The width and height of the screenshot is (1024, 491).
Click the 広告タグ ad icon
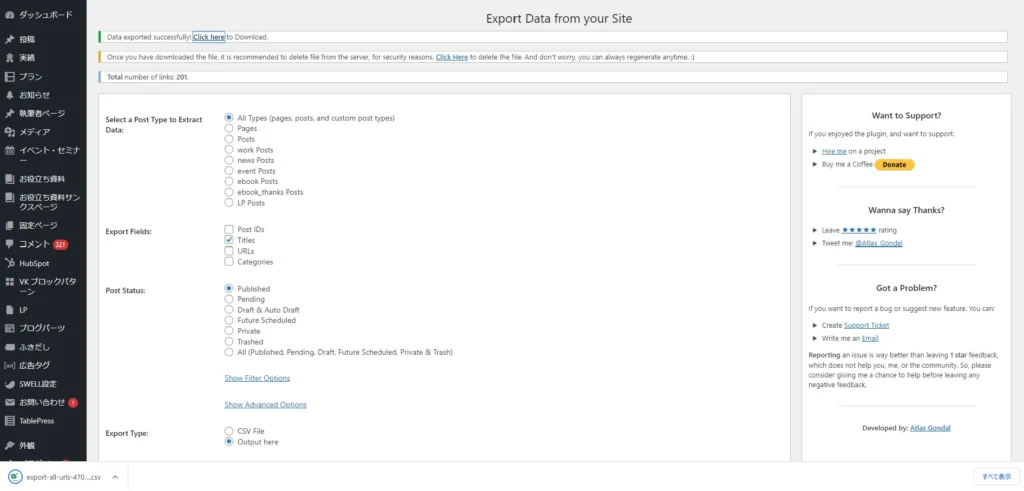(9, 365)
